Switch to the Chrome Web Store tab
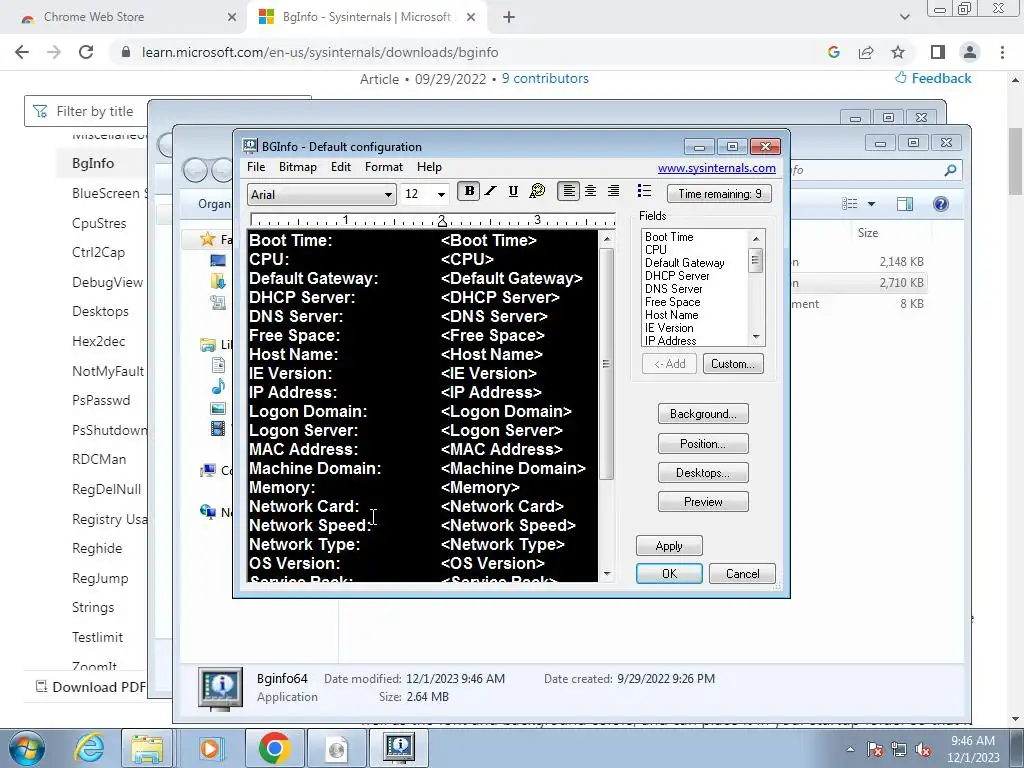The height and width of the screenshot is (768, 1024). point(128,18)
